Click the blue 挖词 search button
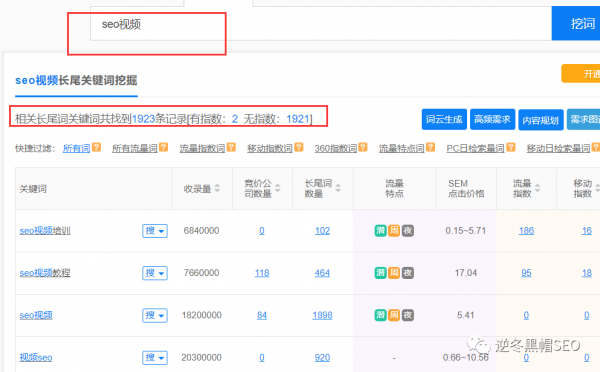600x372 pixels. pyautogui.click(x=576, y=24)
